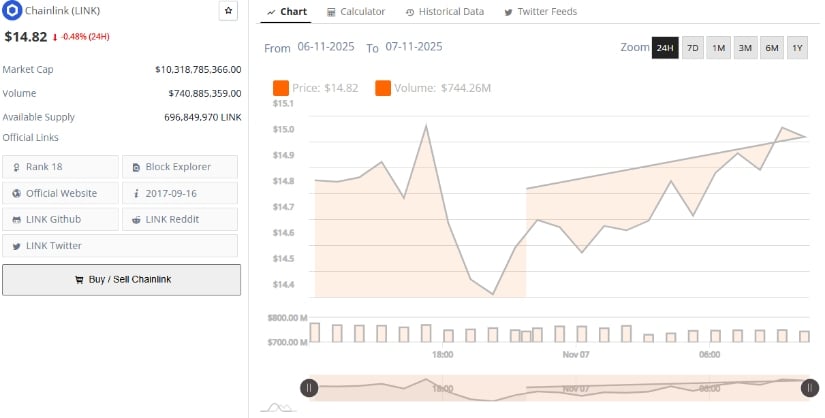825x418 pixels.
Task: Click the left handle of the range slider
Action: (309, 388)
